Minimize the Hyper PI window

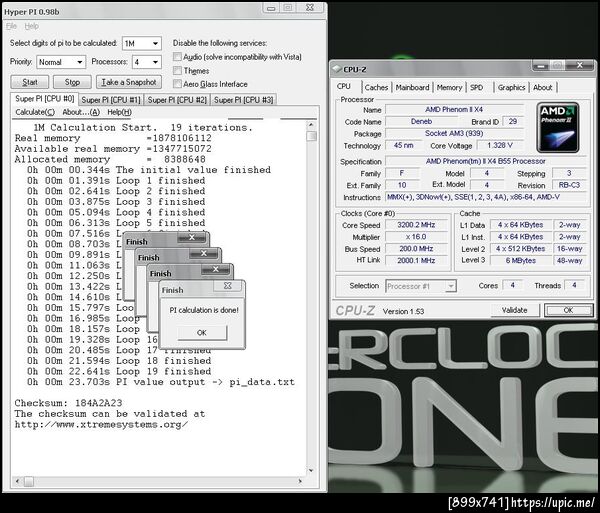(271, 8)
